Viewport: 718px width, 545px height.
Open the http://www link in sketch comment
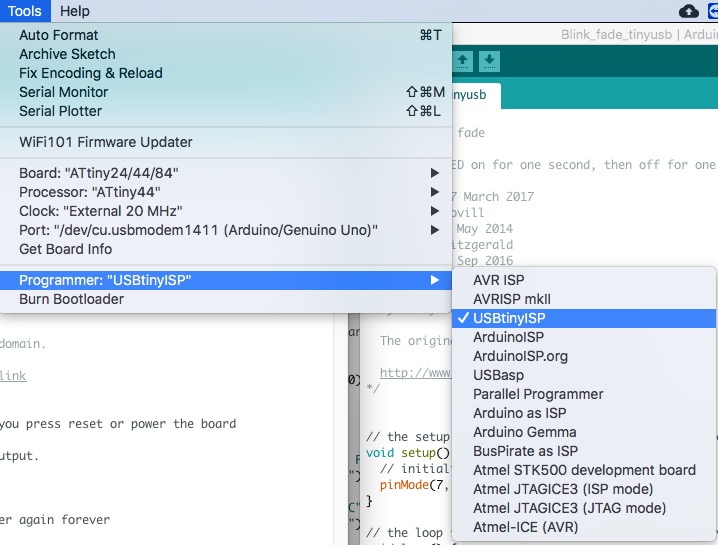coord(416,373)
